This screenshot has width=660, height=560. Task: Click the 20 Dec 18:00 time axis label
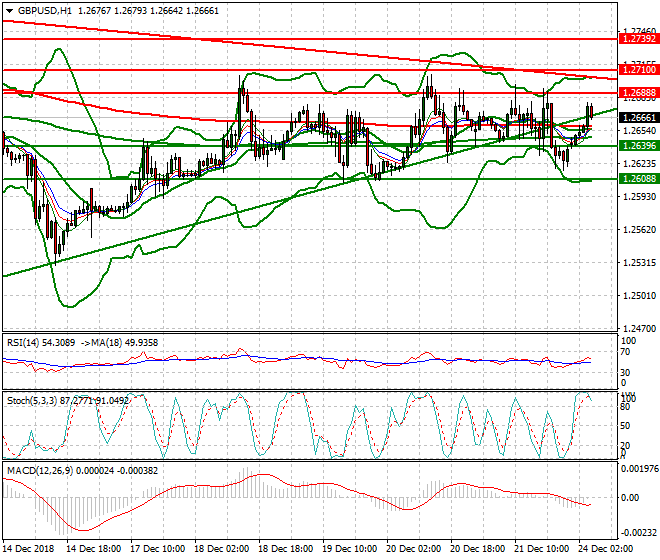477,549
